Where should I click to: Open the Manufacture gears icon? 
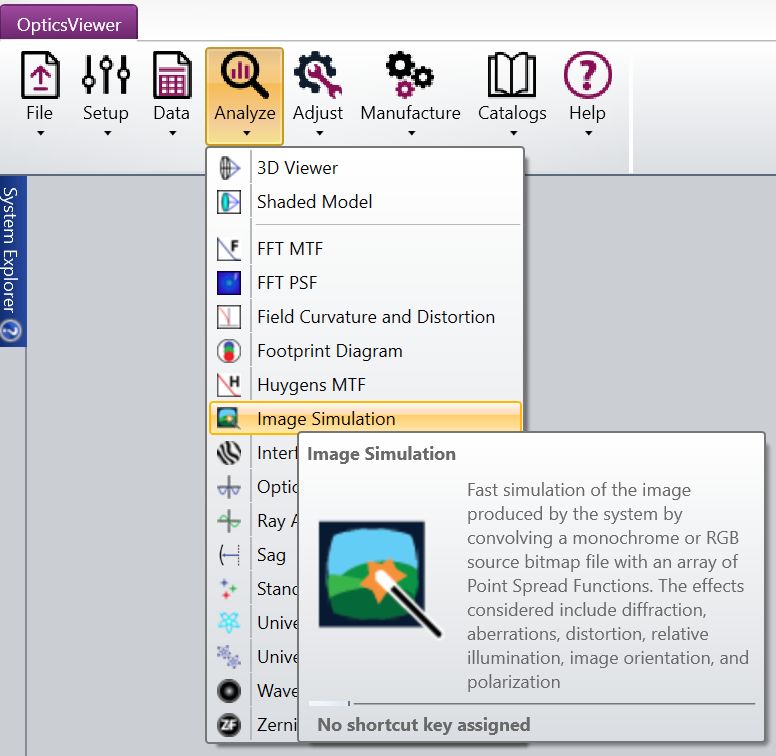(410, 76)
